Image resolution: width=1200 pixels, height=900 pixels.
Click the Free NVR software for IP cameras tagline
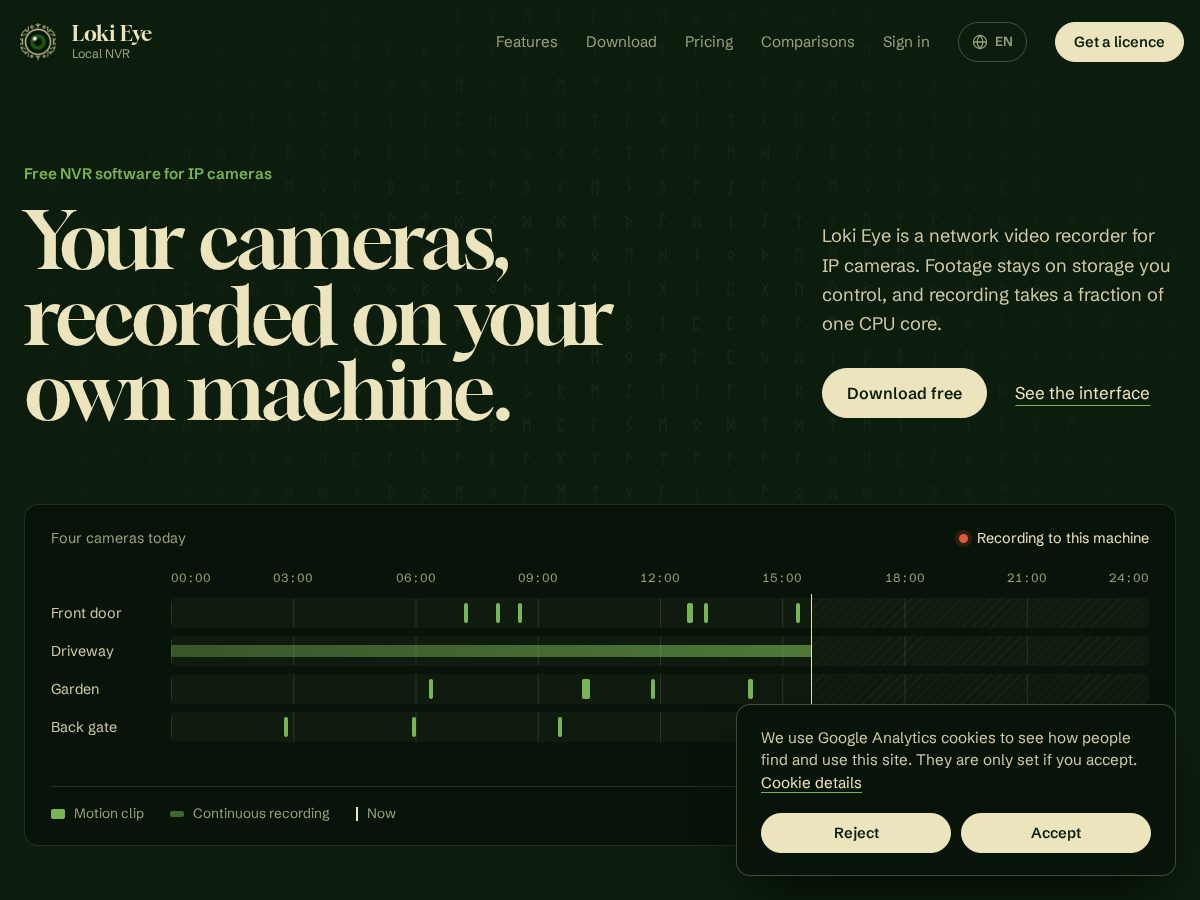[148, 174]
